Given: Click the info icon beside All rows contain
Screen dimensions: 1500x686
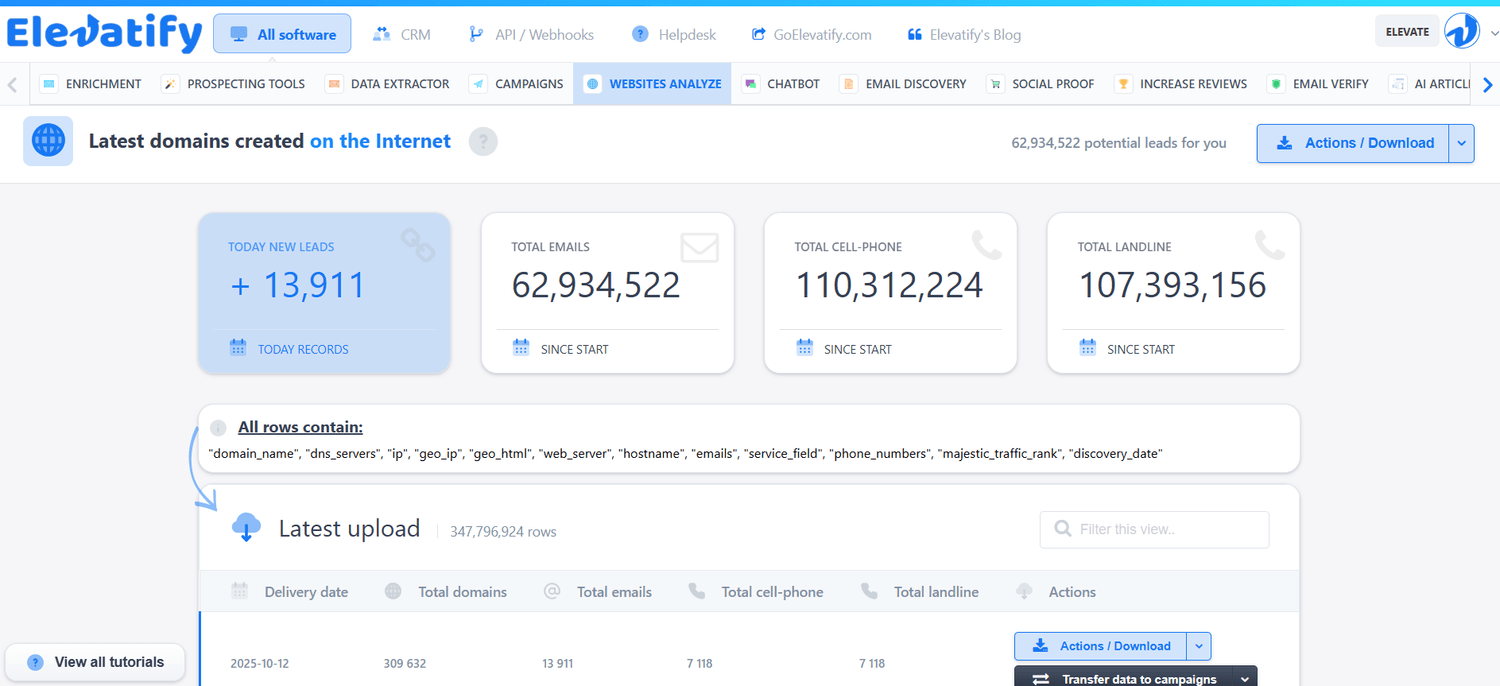Looking at the screenshot, I should tap(219, 428).
